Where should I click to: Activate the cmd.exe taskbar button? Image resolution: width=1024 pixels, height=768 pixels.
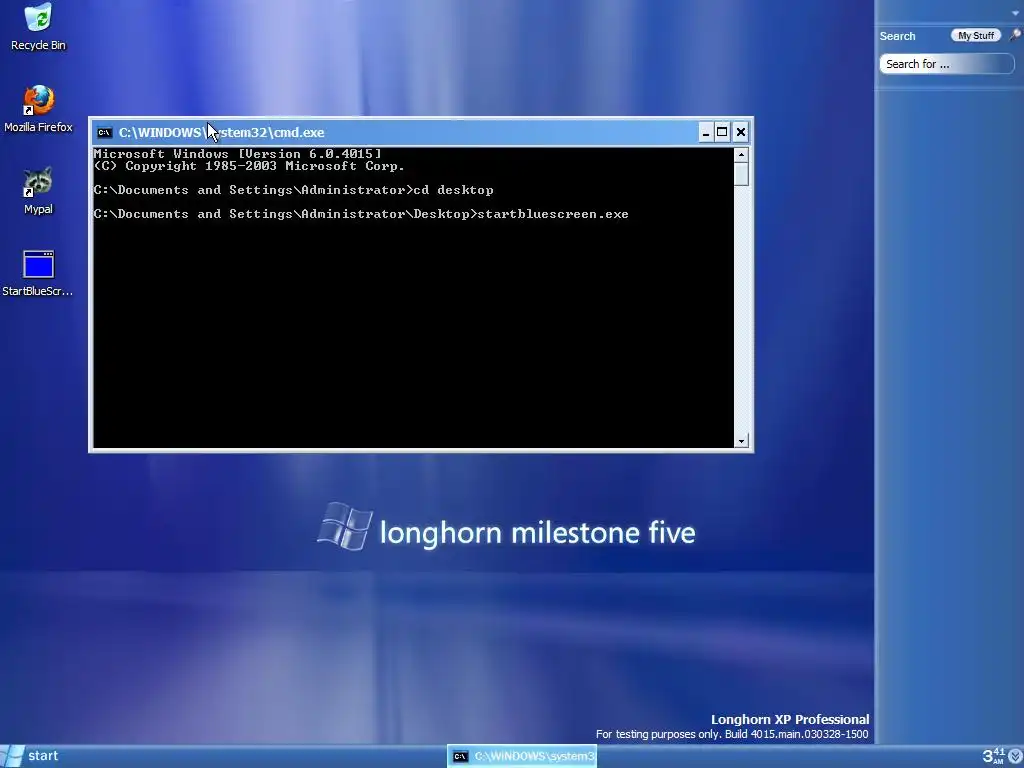tap(522, 756)
